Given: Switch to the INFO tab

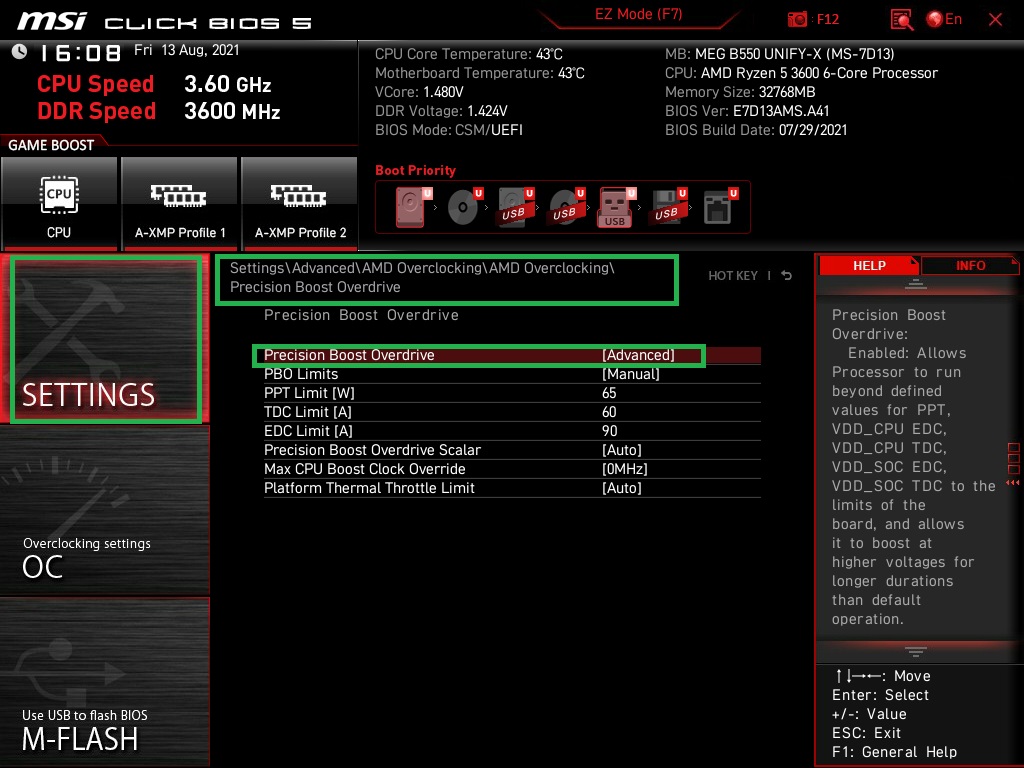Looking at the screenshot, I should coord(969,265).
